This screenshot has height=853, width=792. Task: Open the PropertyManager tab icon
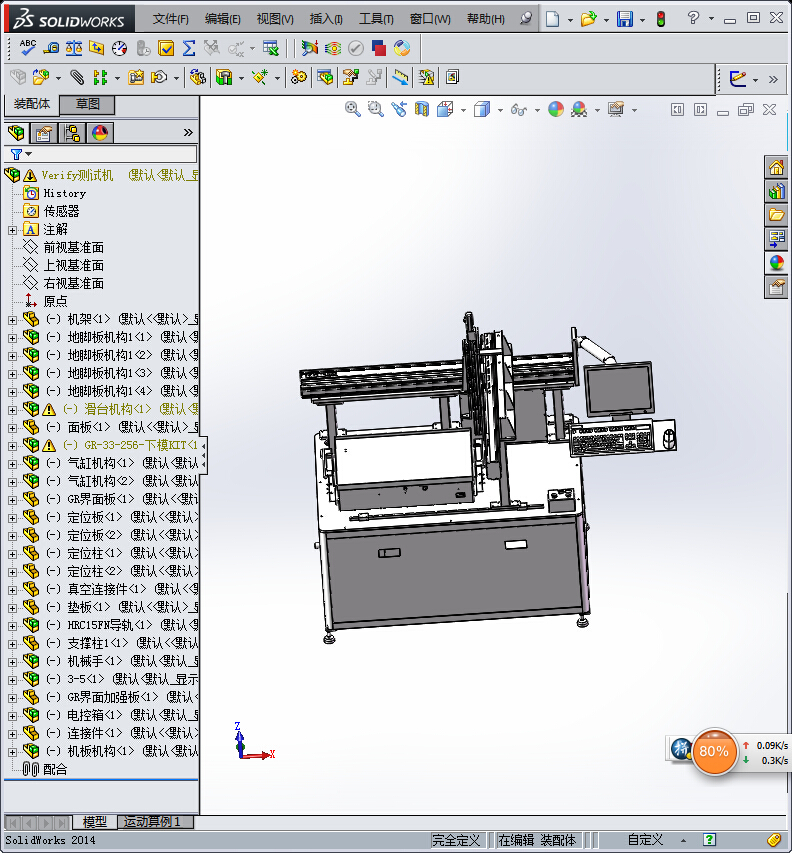point(43,133)
